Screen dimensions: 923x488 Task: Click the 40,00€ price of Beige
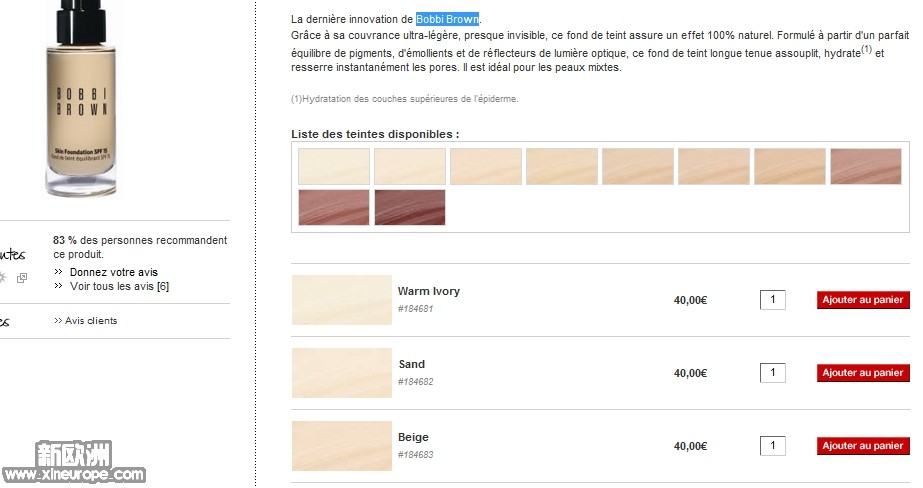point(690,446)
